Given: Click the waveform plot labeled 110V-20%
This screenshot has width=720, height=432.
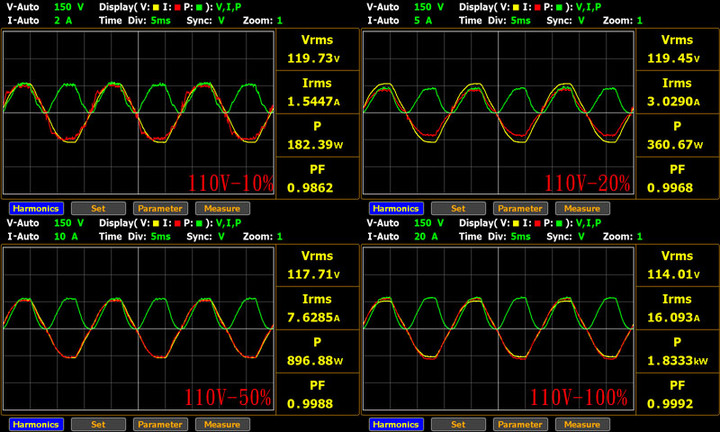Looking at the screenshot, I should pos(498,112).
